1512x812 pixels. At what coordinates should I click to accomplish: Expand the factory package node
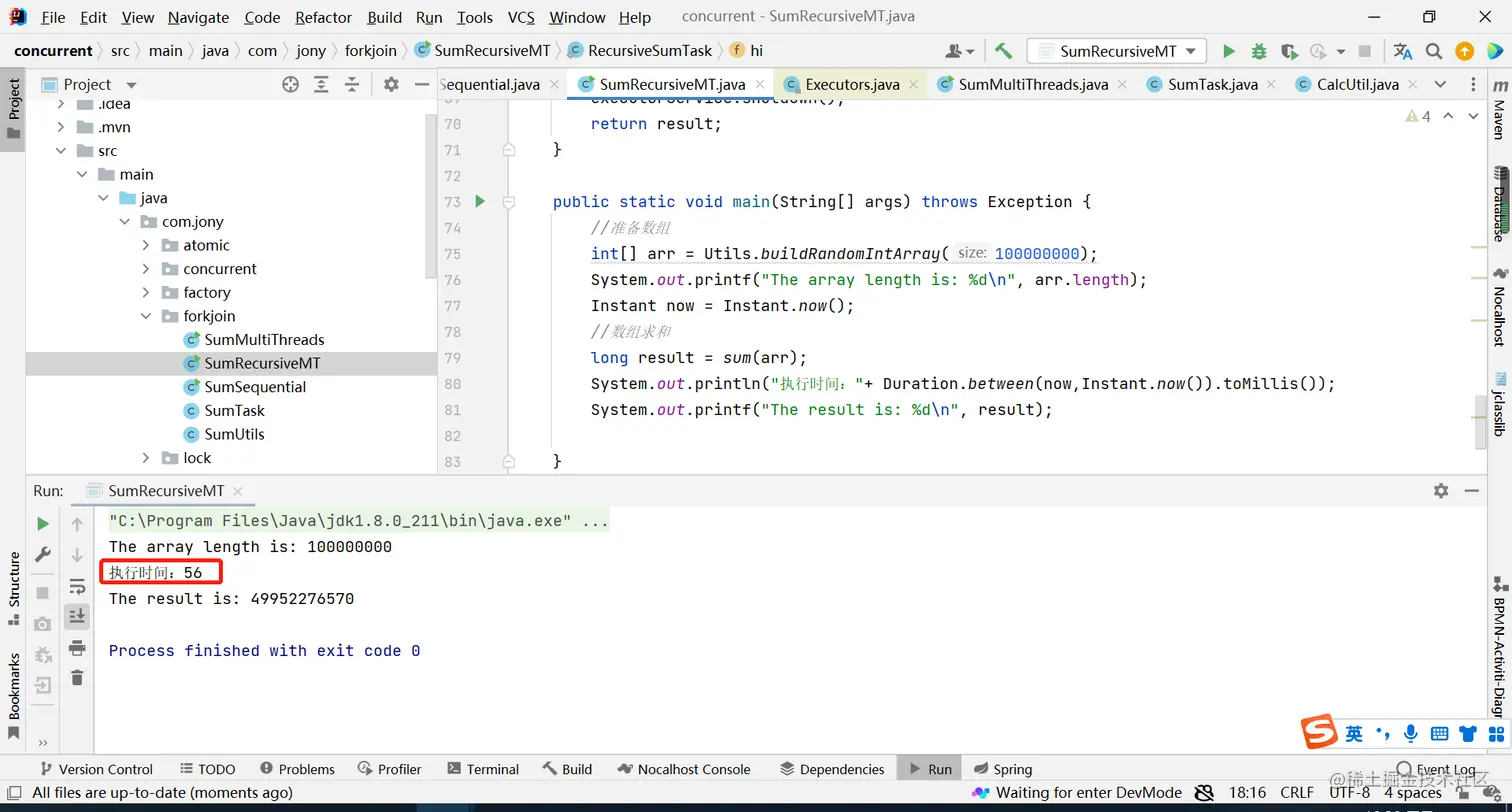[146, 293]
